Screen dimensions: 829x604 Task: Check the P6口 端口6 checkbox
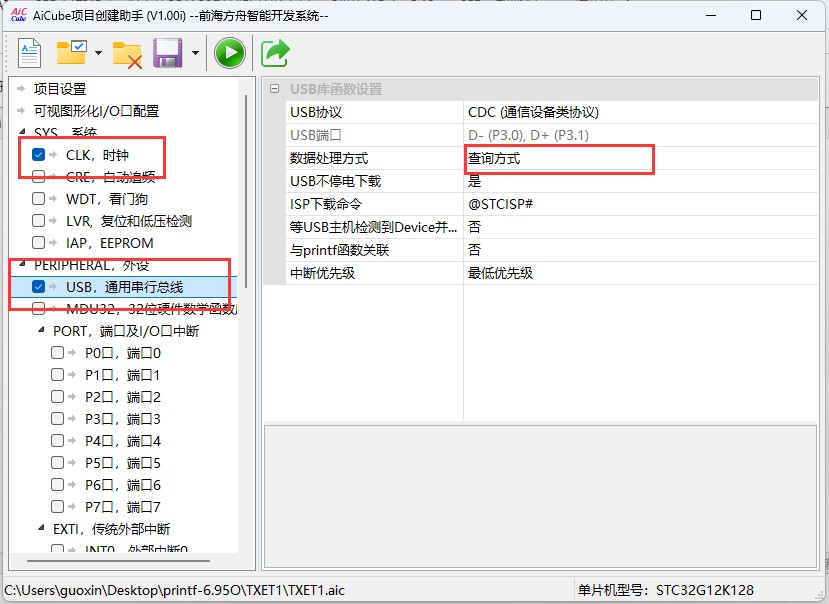click(57, 484)
